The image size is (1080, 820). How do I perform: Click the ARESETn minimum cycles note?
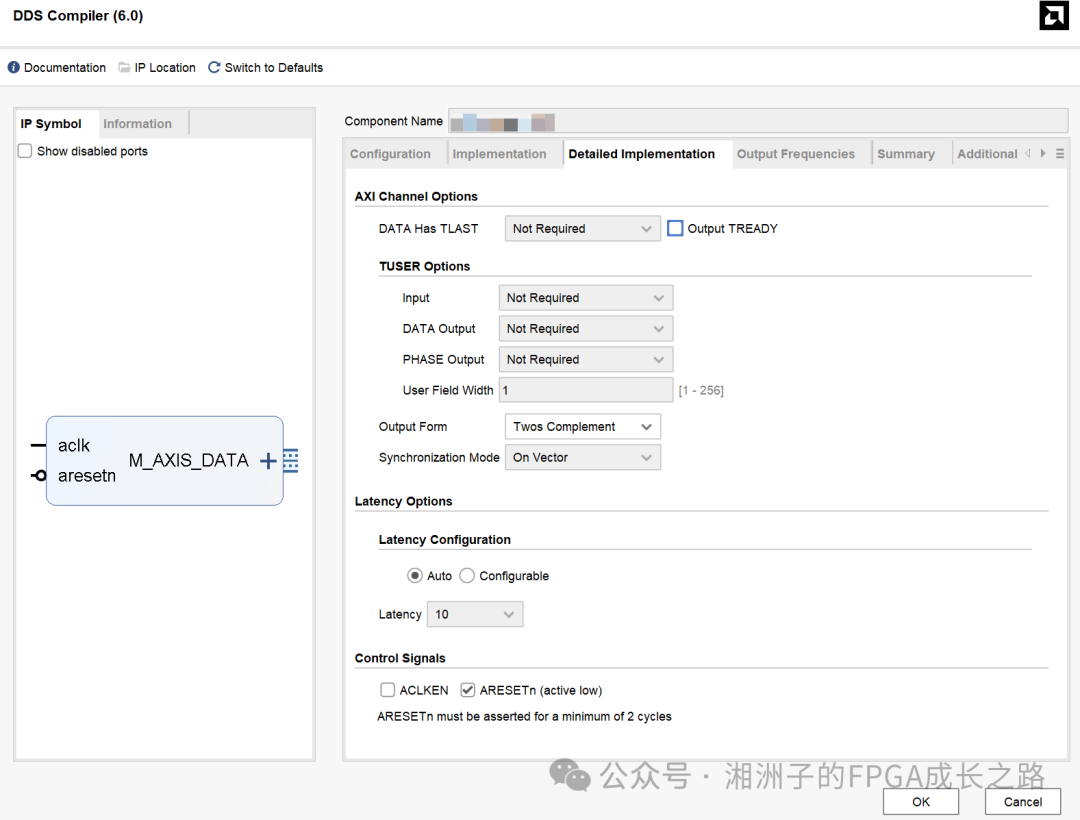pyautogui.click(x=523, y=717)
